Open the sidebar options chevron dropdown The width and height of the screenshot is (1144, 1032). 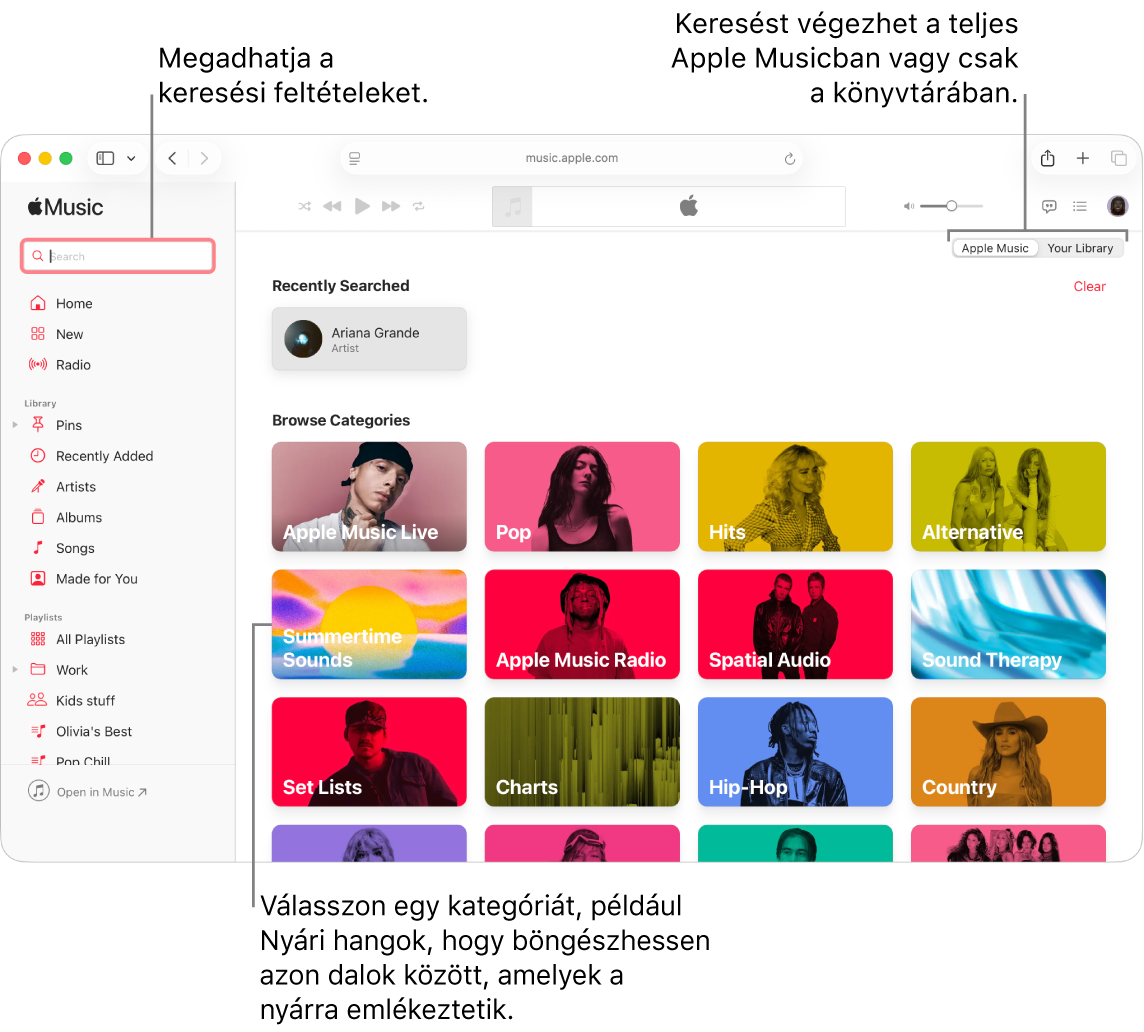click(131, 158)
